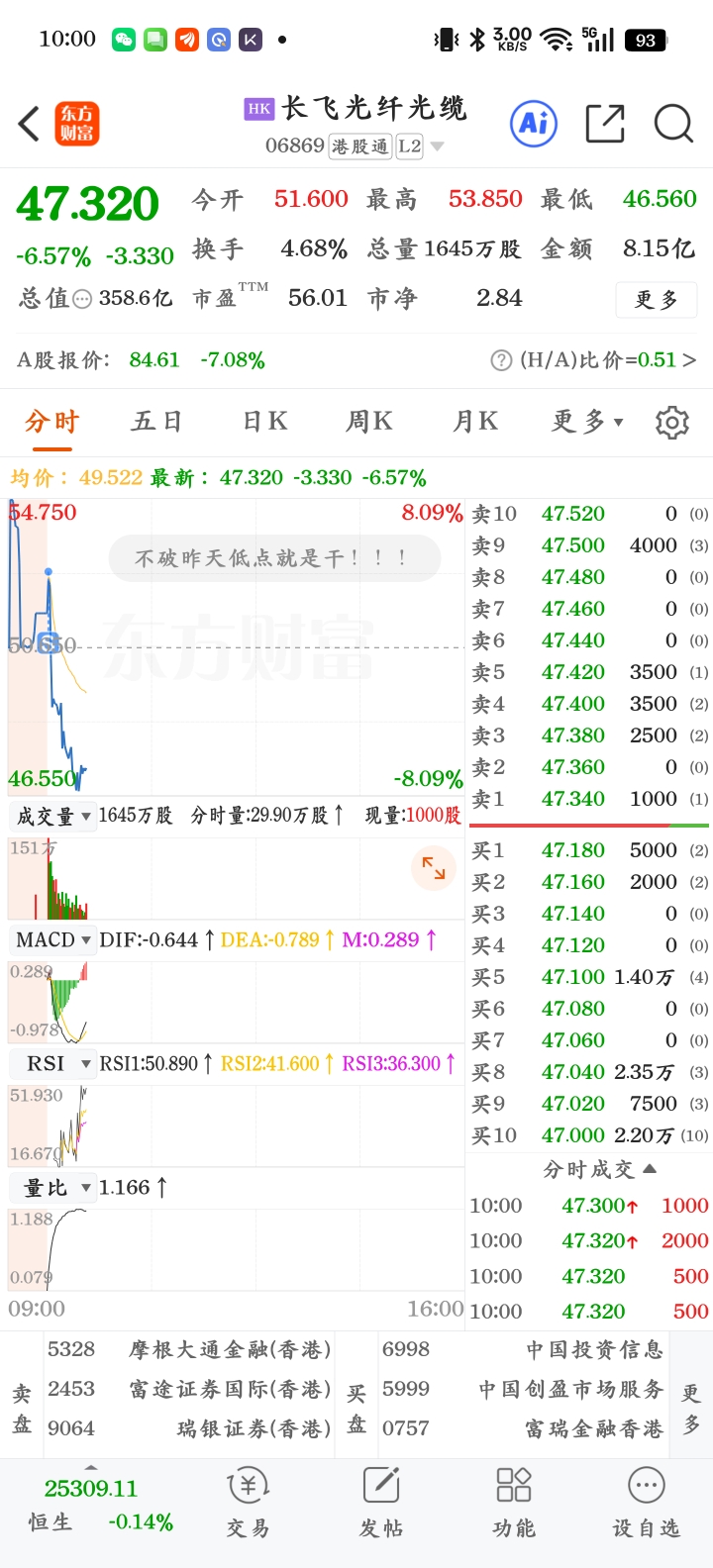Image resolution: width=713 pixels, height=1568 pixels.
Task: Open the 东方财富 logo icon
Action: coord(77,124)
